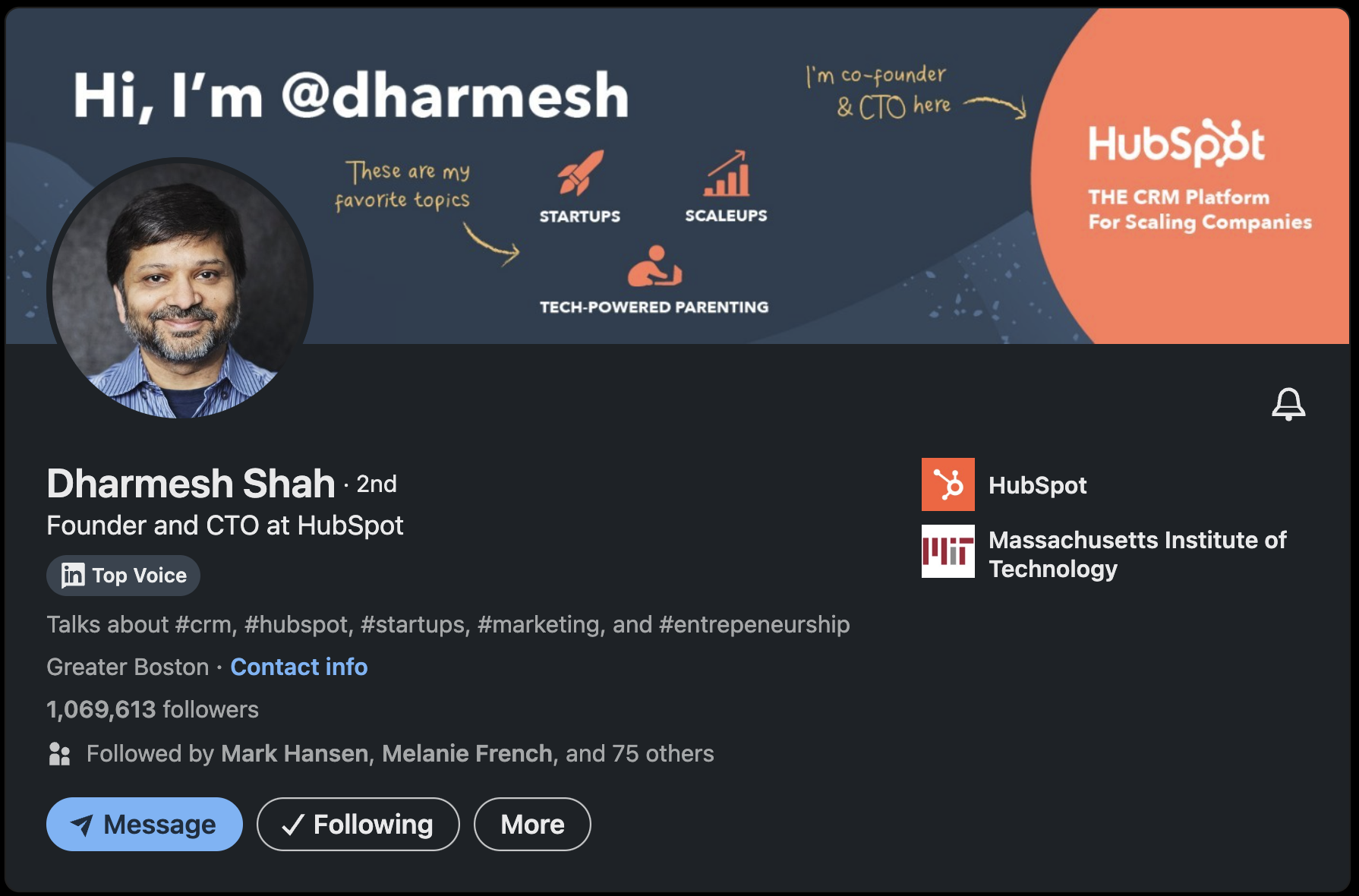Click the followers people icon

coord(59,753)
